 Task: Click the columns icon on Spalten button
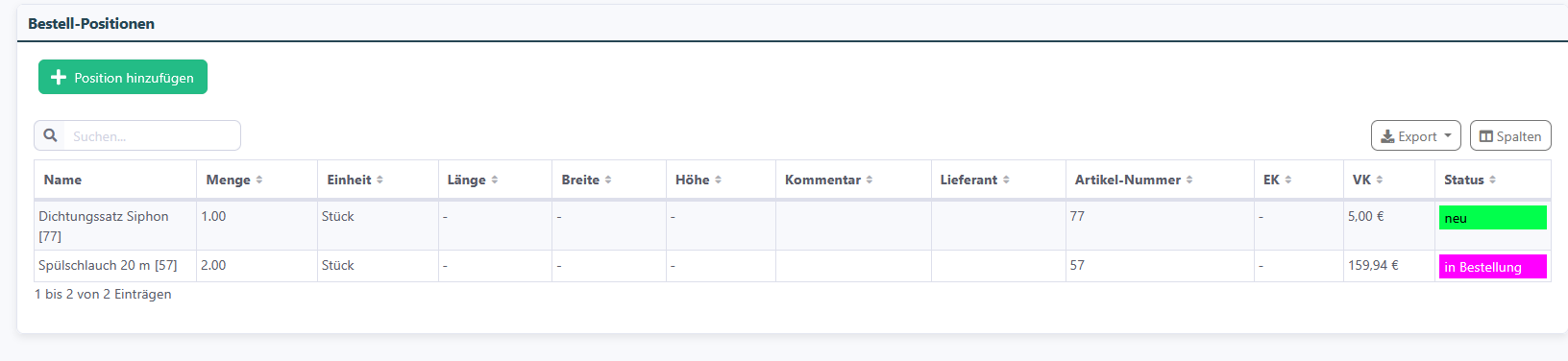pyautogui.click(x=1486, y=136)
